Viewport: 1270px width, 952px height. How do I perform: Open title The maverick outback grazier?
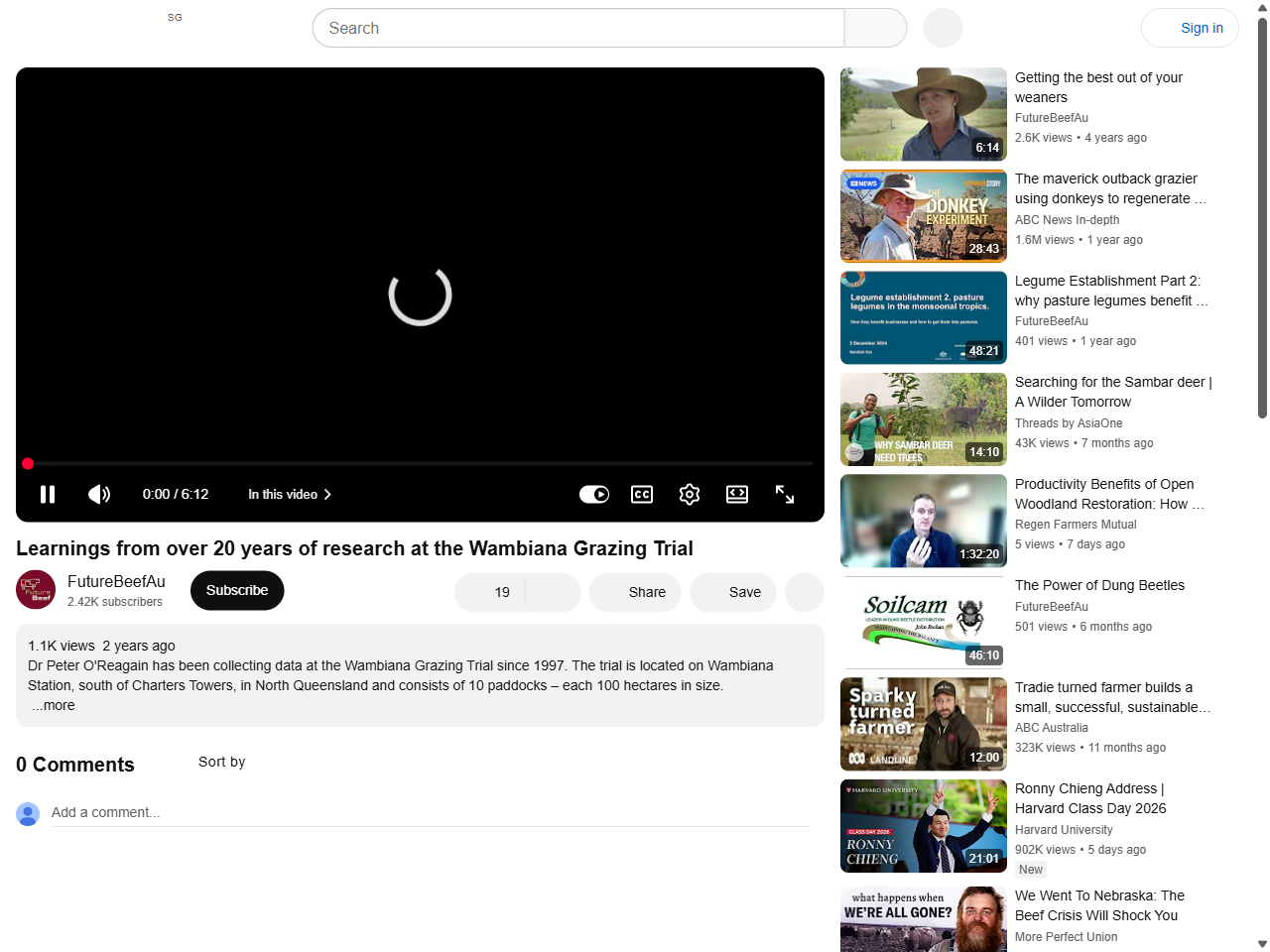[1111, 188]
